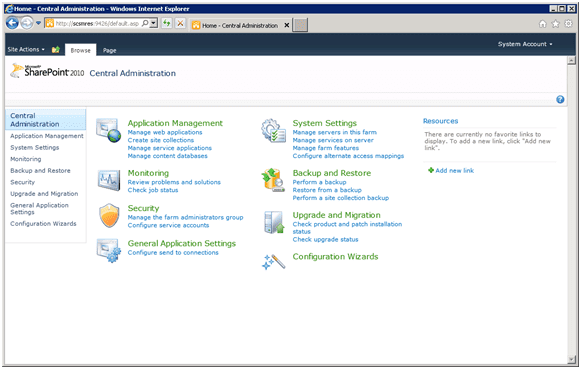Select Backup and Restore in left navigation

click(40, 170)
